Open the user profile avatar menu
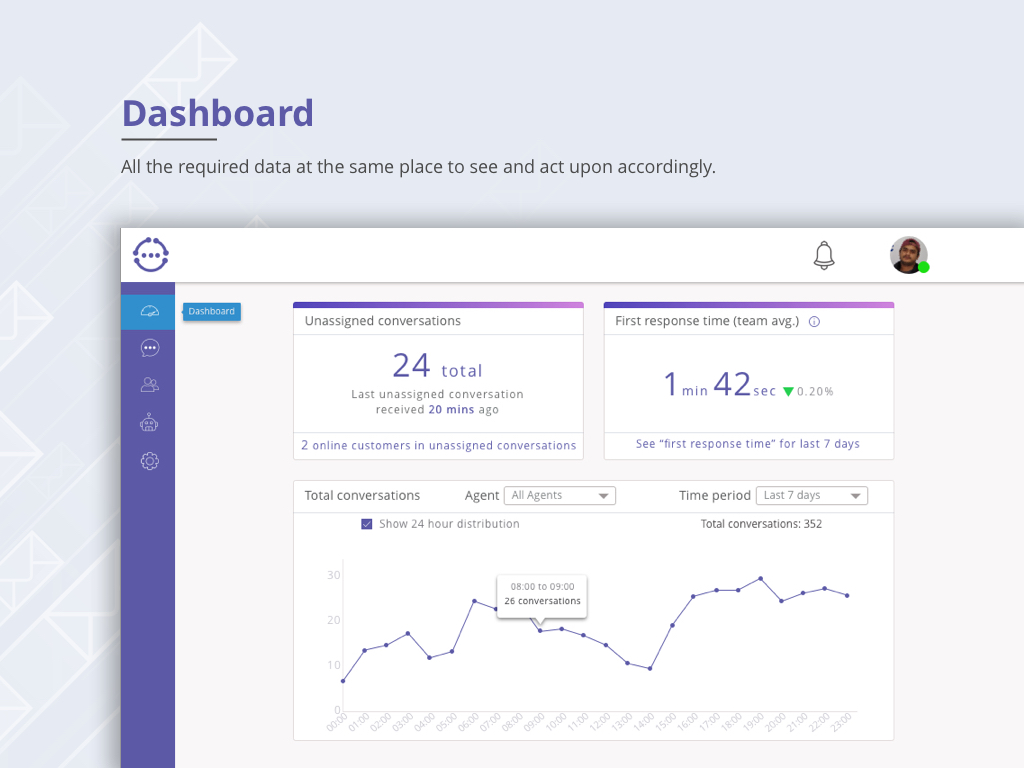Viewport: 1024px width, 768px height. point(908,255)
